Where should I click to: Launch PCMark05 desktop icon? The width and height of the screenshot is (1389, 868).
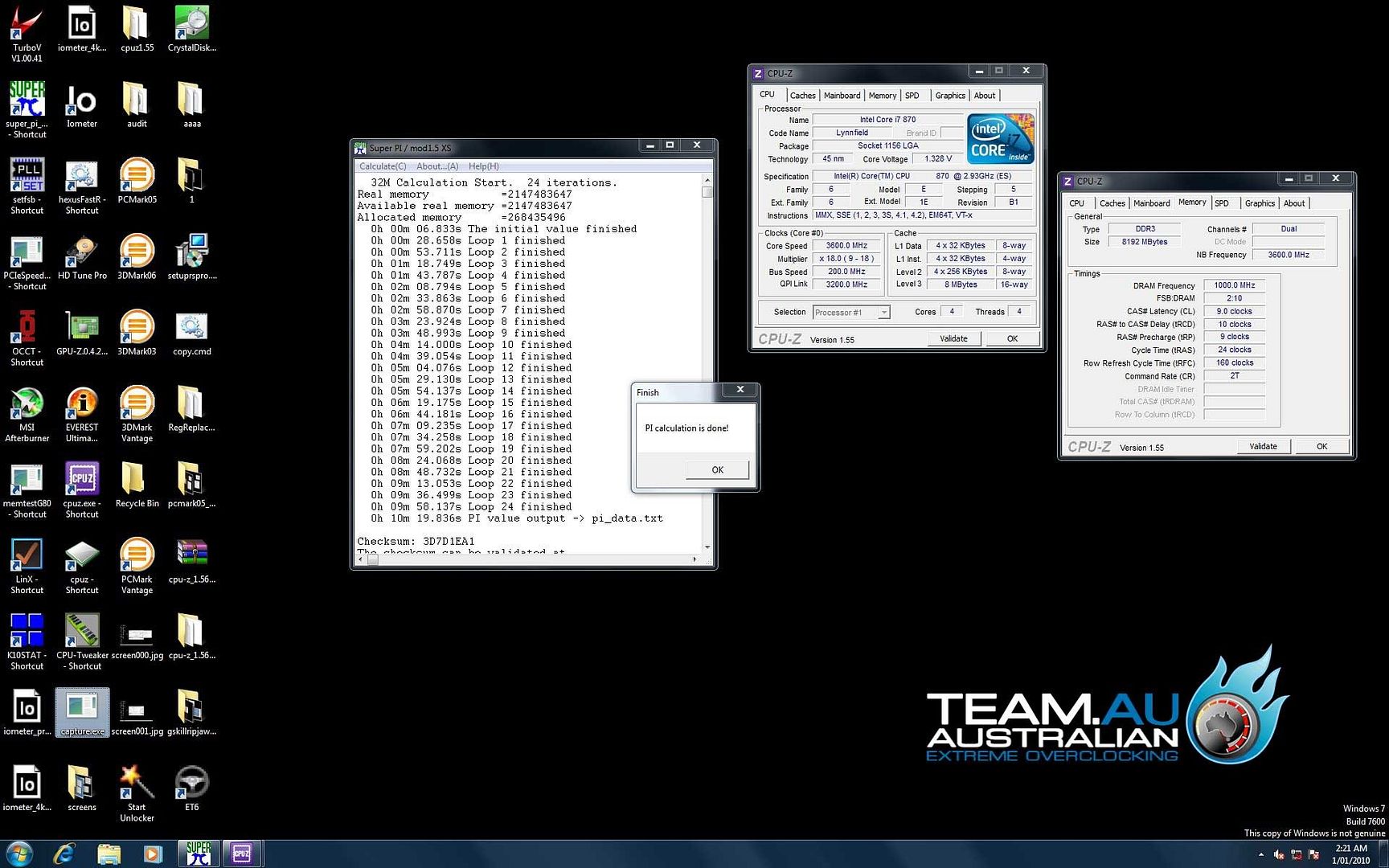pos(137,181)
